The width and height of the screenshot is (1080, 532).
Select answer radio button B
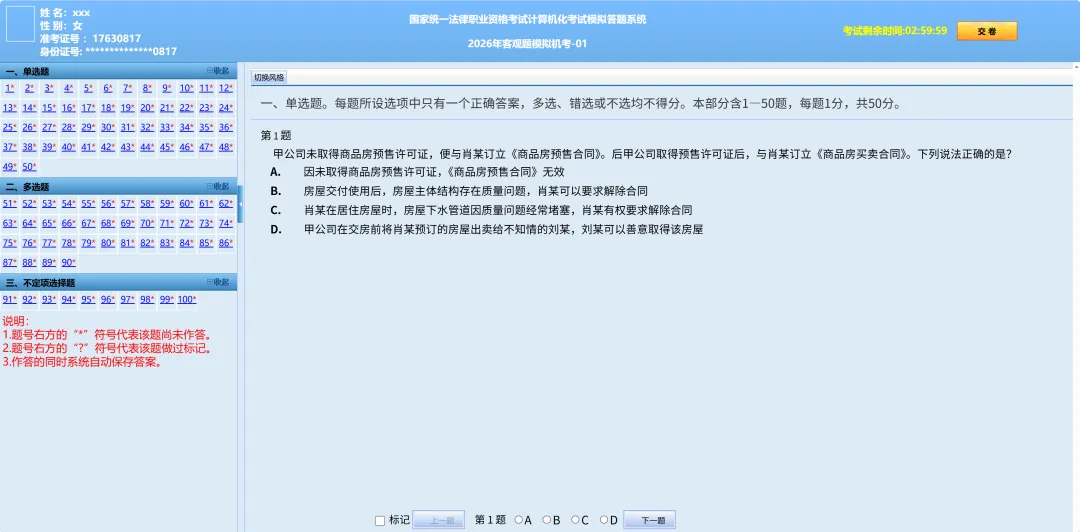pyautogui.click(x=547, y=520)
